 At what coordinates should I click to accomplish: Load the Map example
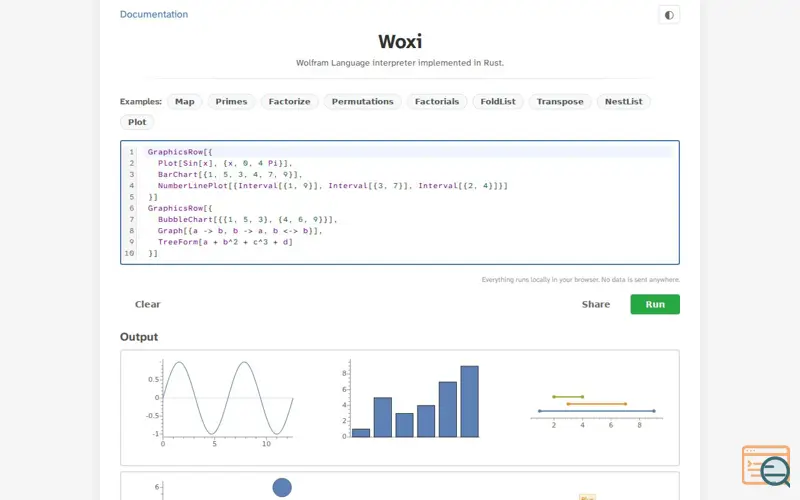pos(185,102)
